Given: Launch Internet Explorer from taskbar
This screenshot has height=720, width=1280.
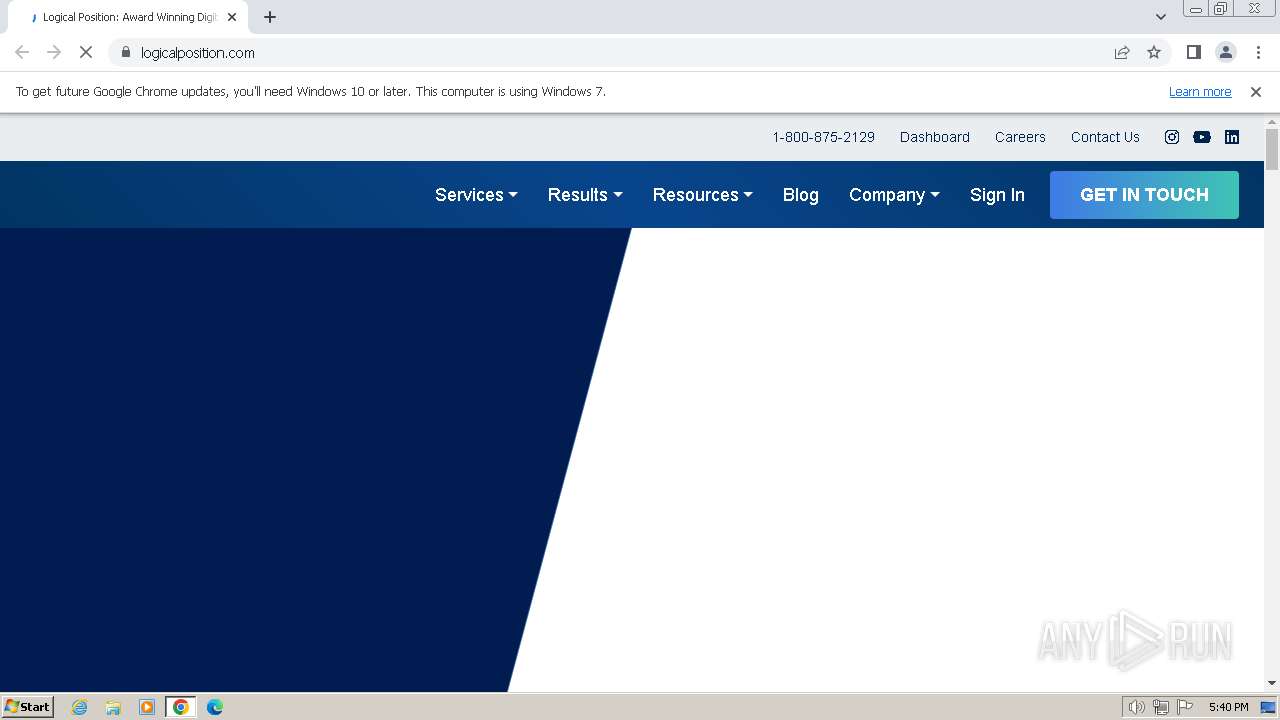Looking at the screenshot, I should [80, 707].
